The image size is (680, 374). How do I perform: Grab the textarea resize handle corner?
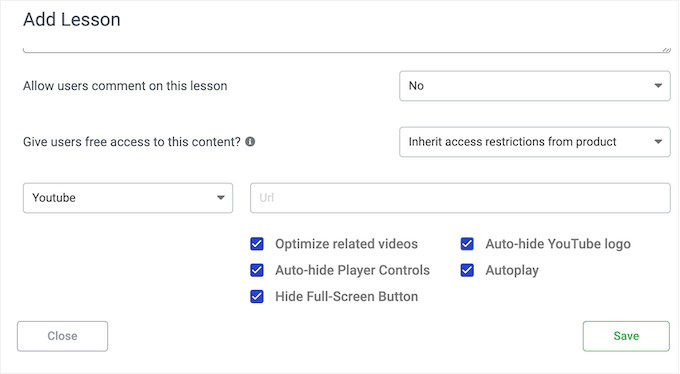(666, 49)
